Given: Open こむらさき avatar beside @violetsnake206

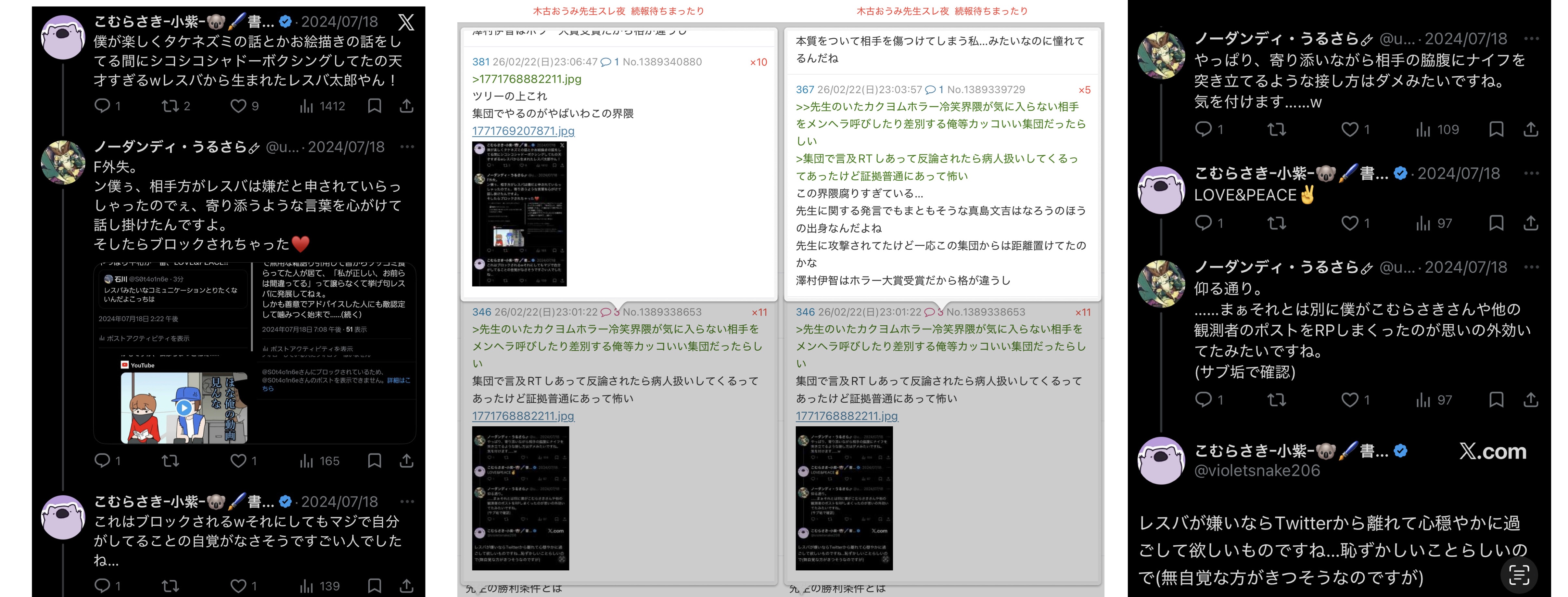Looking at the screenshot, I should (1161, 461).
